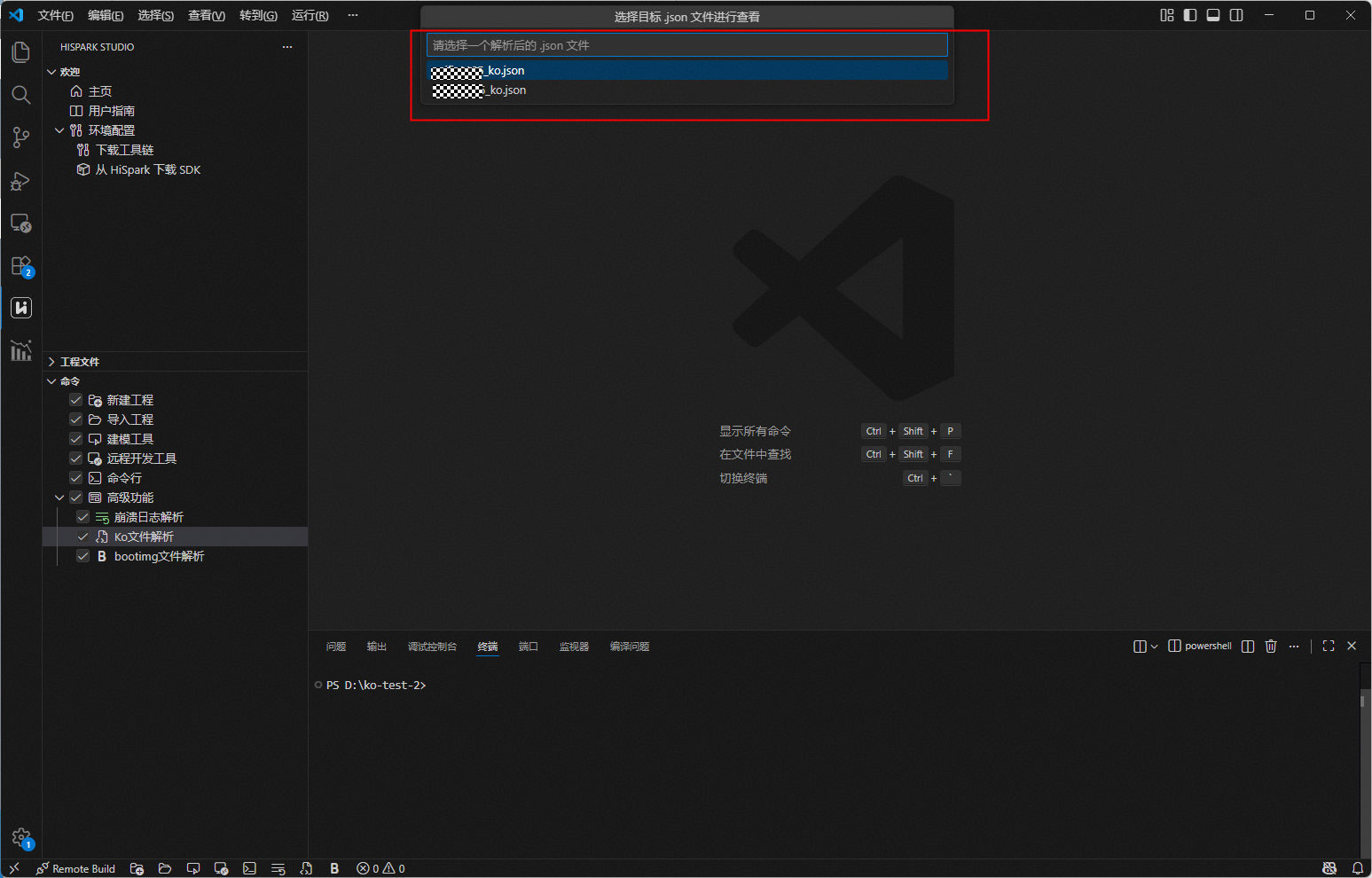Uncheck the bootimg文件解析 checkbox

tap(83, 556)
